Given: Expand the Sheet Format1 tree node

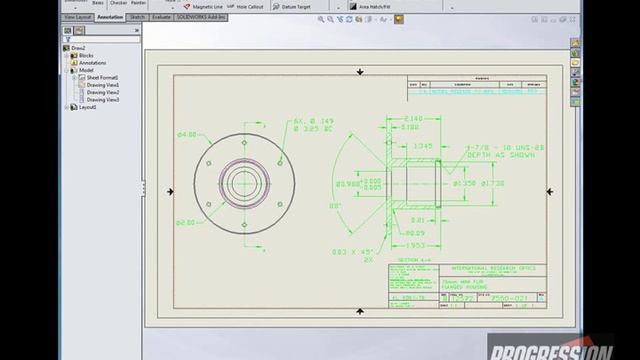Looking at the screenshot, I should pos(74,77).
